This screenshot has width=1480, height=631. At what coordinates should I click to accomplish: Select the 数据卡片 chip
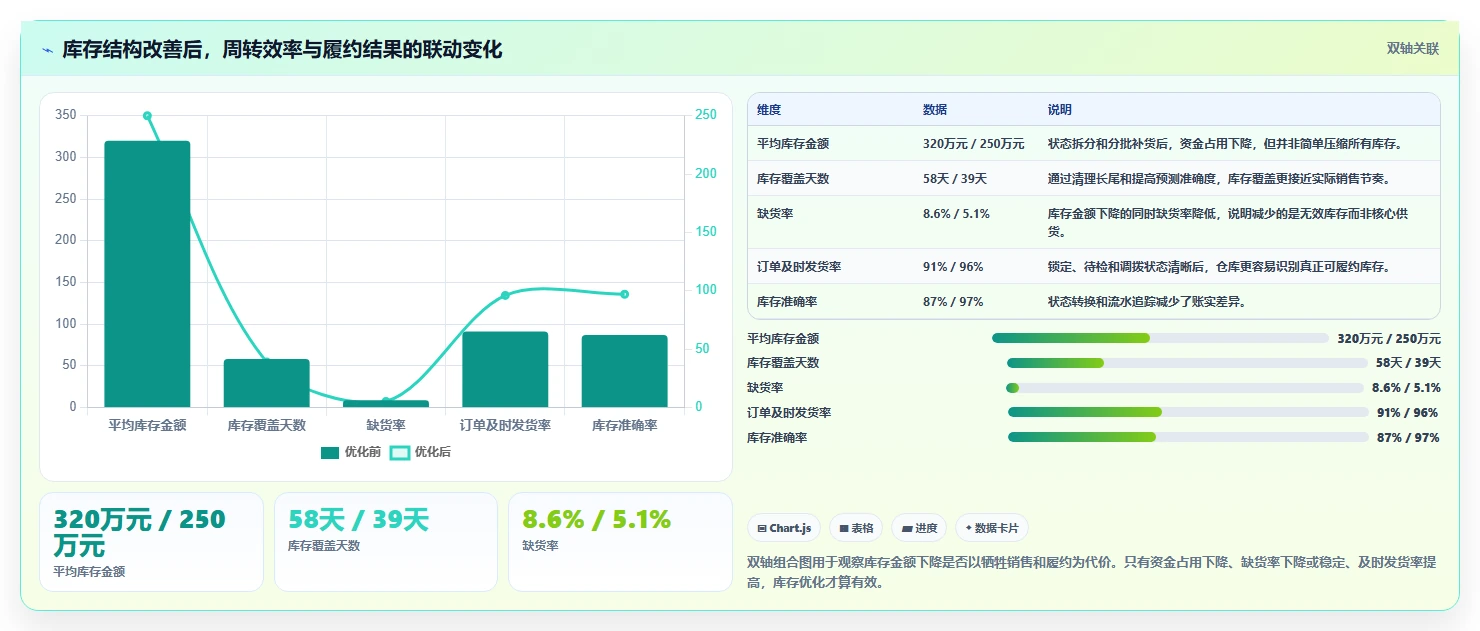pos(992,528)
